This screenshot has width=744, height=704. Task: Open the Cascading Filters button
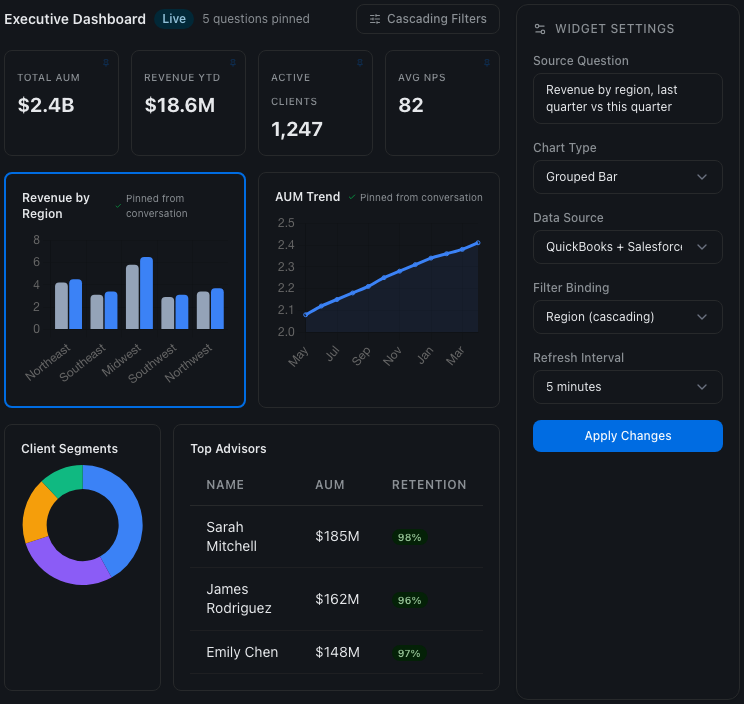(x=428, y=19)
